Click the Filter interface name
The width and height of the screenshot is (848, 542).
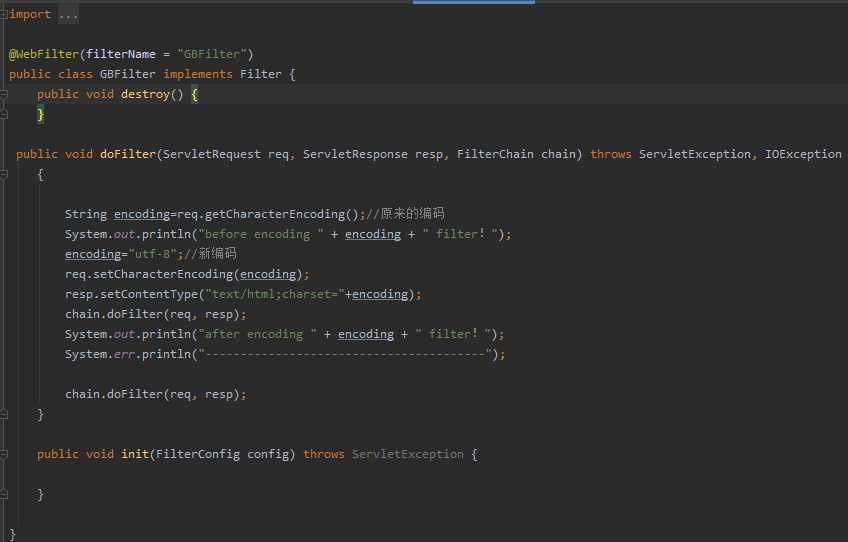coord(261,74)
